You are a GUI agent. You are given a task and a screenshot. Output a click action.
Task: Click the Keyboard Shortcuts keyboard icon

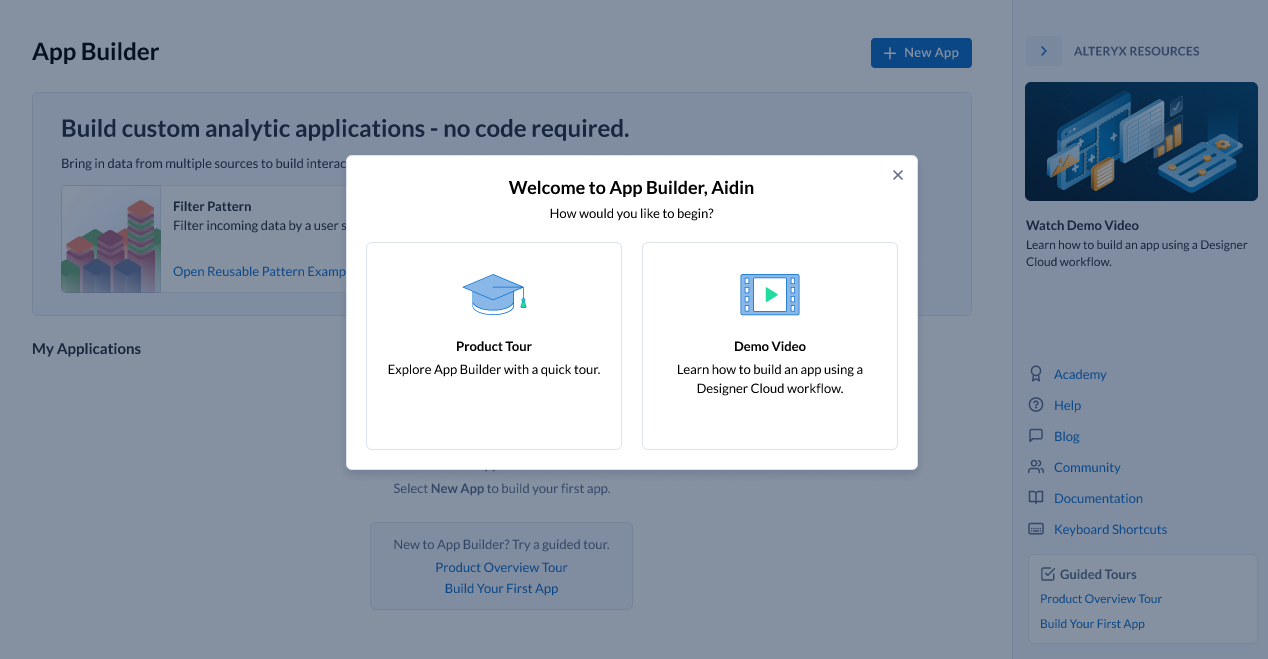point(1036,529)
